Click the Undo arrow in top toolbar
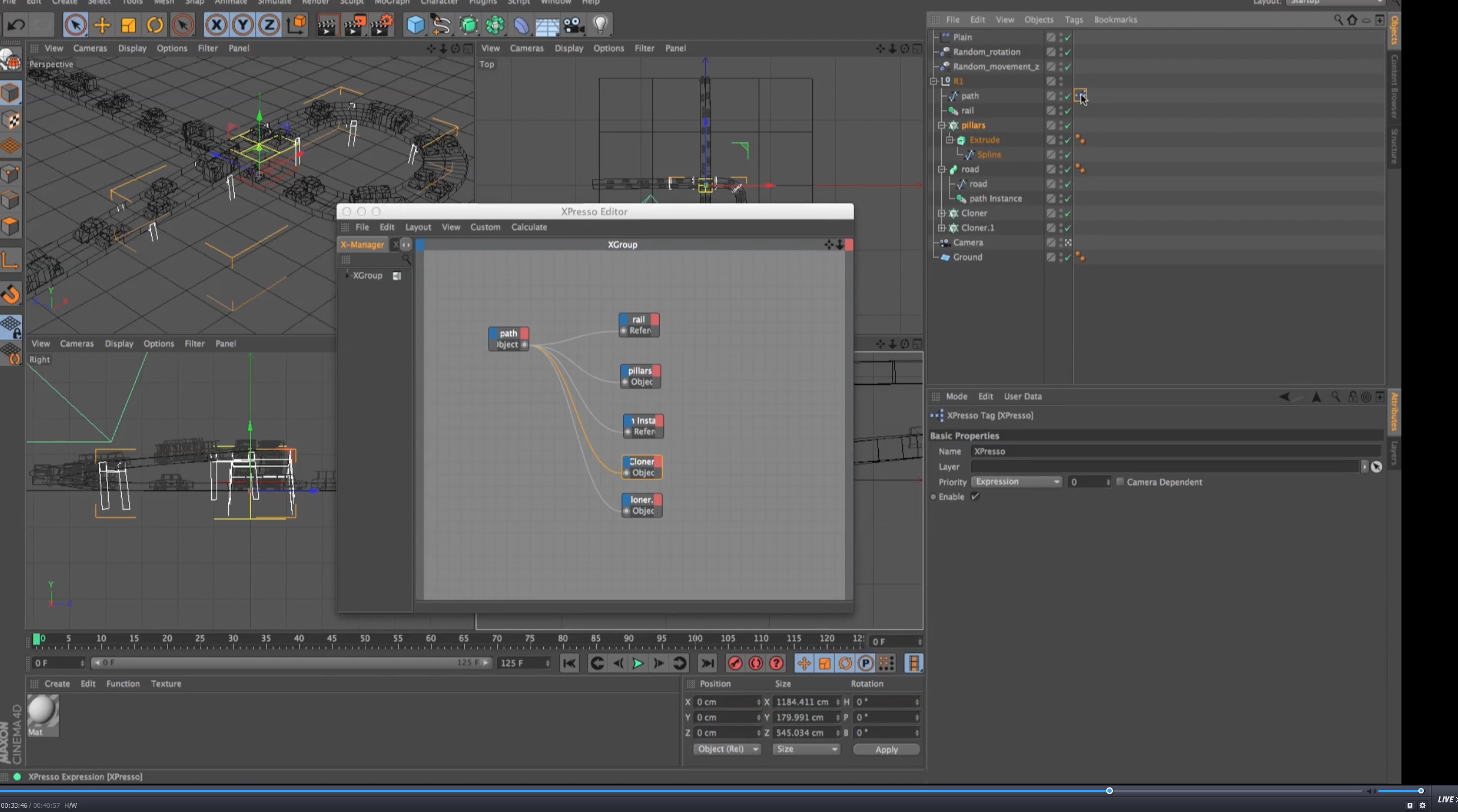This screenshot has width=1458, height=812. [16, 25]
